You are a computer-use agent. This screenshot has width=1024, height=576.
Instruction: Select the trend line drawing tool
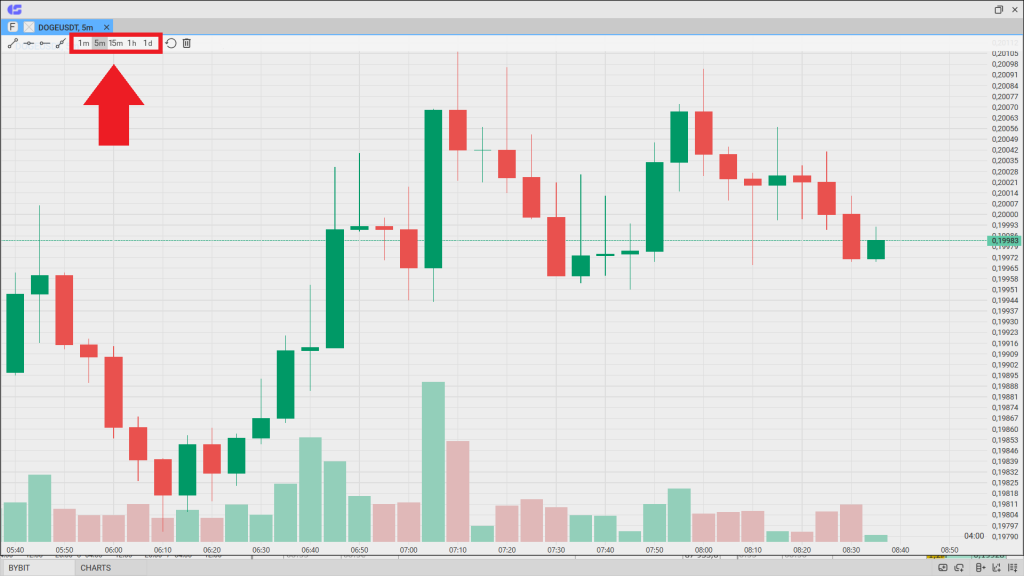(x=12, y=44)
